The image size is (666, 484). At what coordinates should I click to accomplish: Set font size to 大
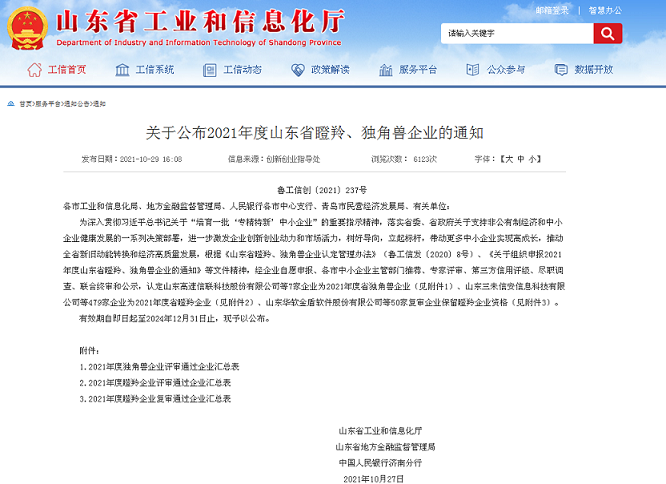tap(509, 159)
